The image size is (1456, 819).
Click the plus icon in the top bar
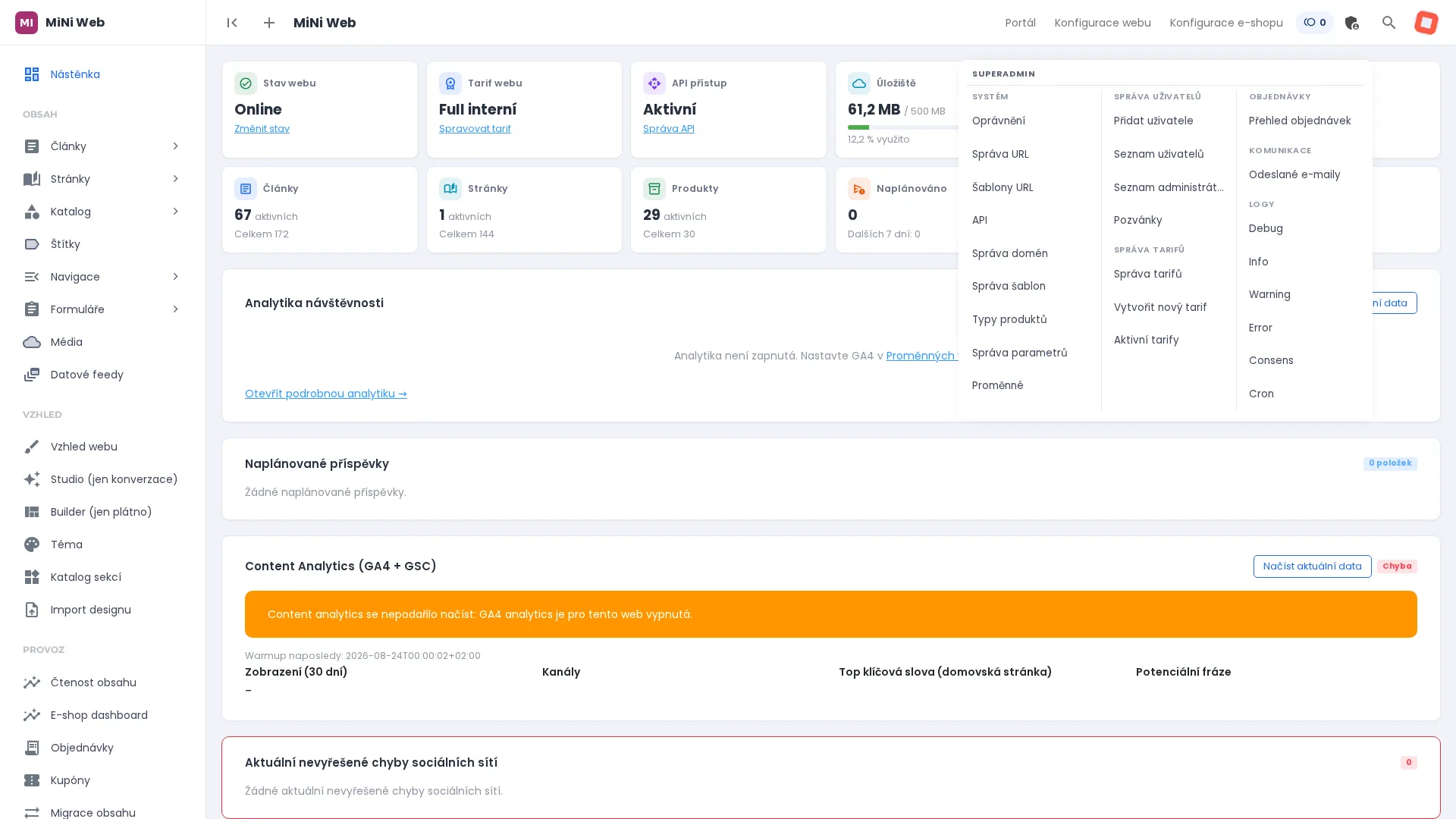pyautogui.click(x=269, y=23)
